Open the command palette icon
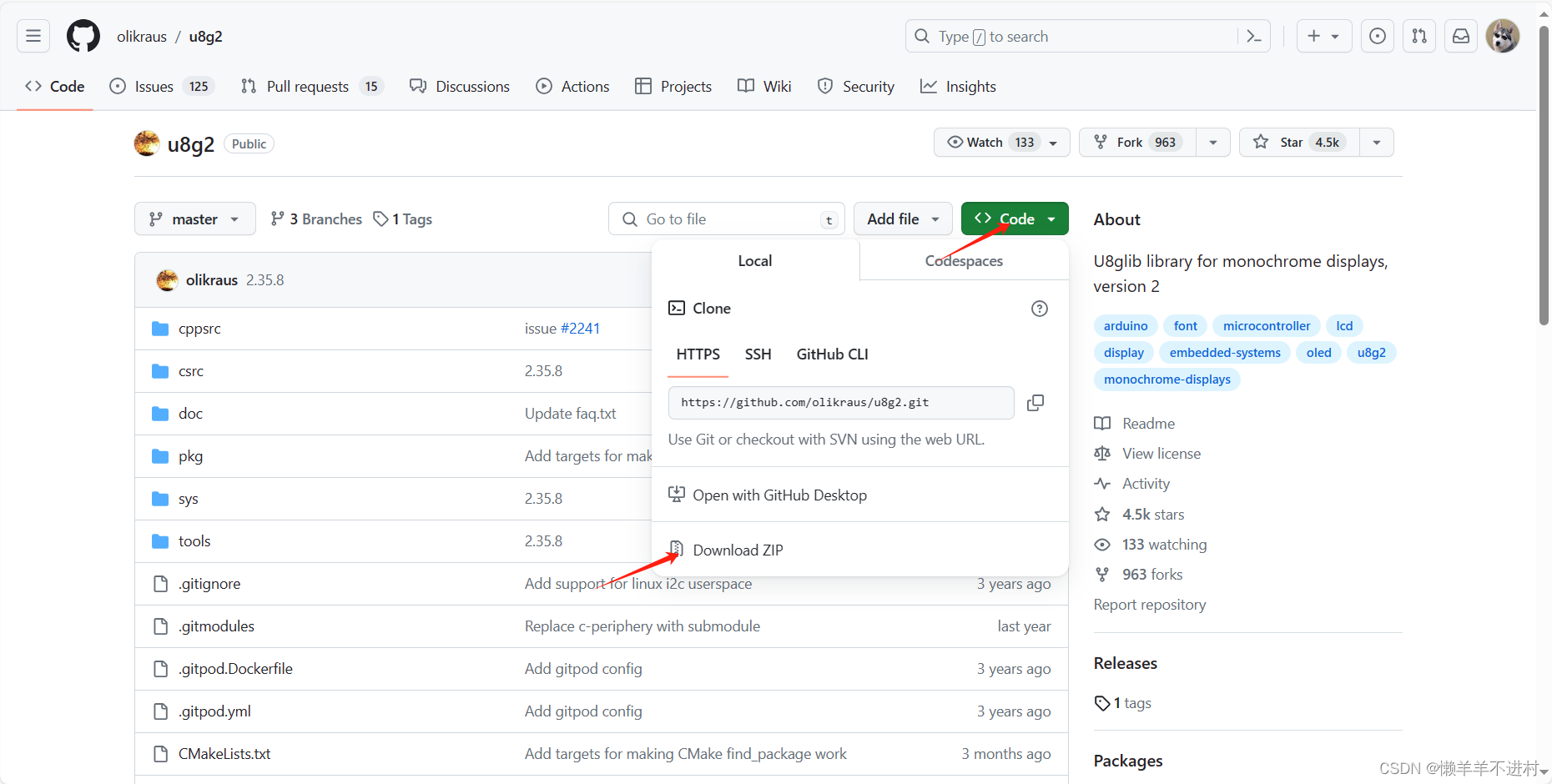This screenshot has width=1552, height=784. [1253, 36]
